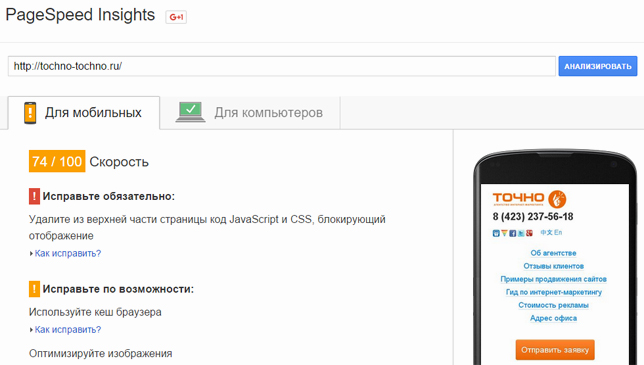Screen dimensions: 644x365
Task: Click the orange ТОЧНО logo in preview
Action: (529, 199)
